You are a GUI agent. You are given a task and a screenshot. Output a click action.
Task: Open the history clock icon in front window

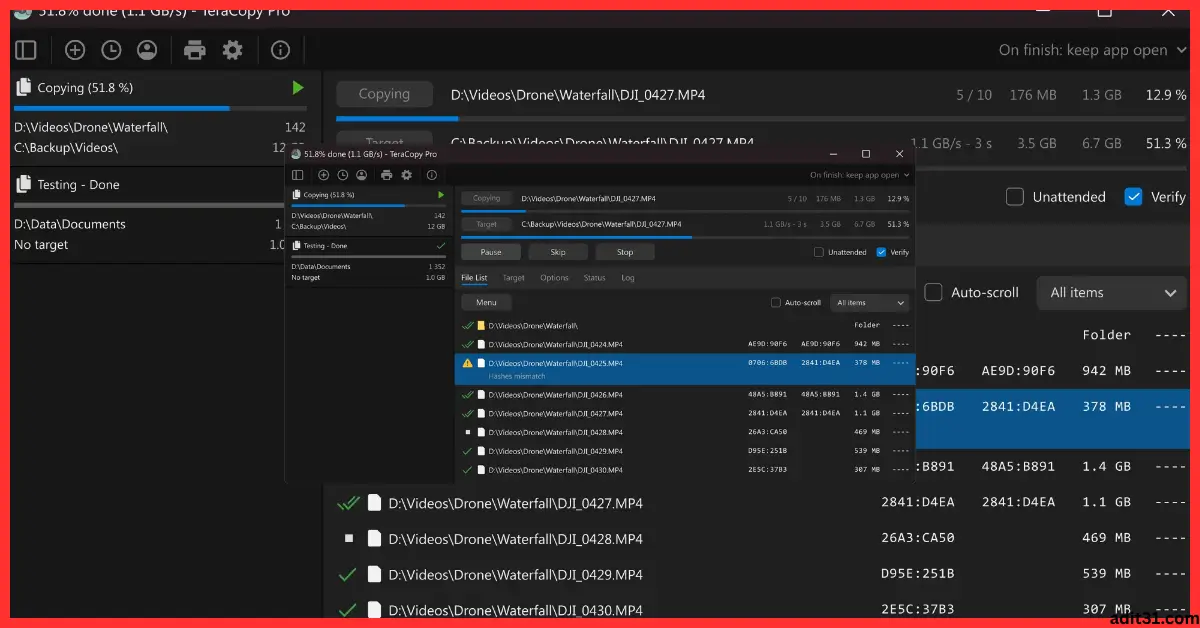[342, 175]
